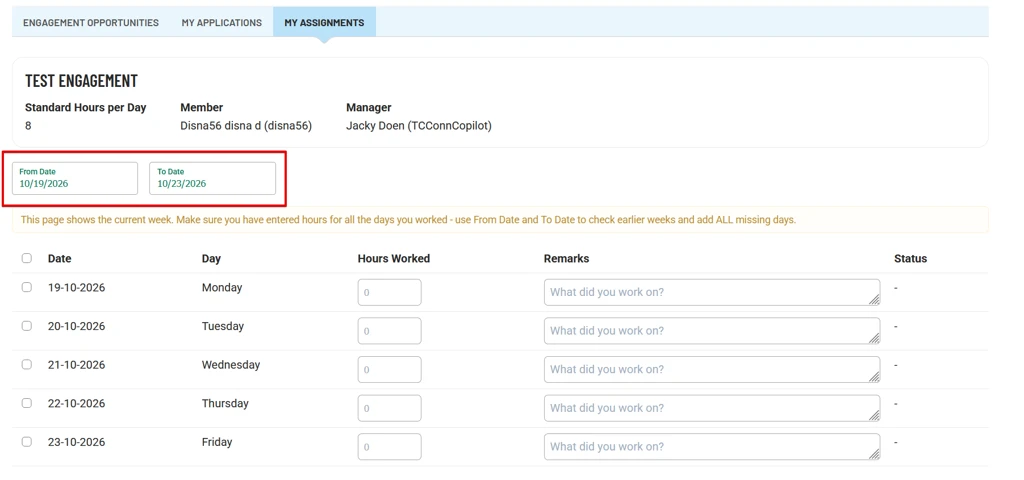Click the date cell 21-10-2026
The width and height of the screenshot is (1024, 480).
(76, 364)
